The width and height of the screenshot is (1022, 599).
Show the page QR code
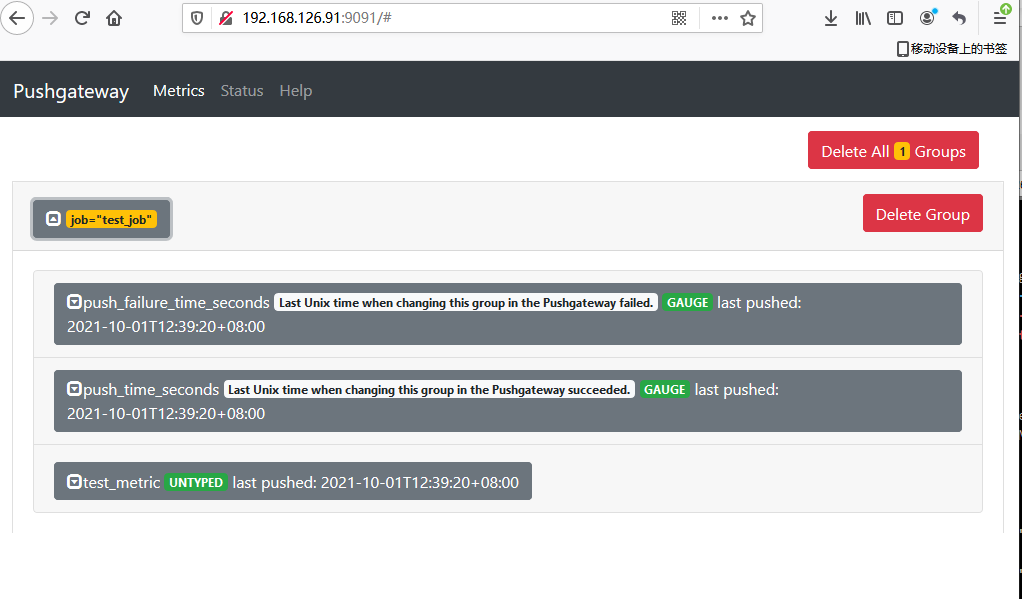coord(679,18)
